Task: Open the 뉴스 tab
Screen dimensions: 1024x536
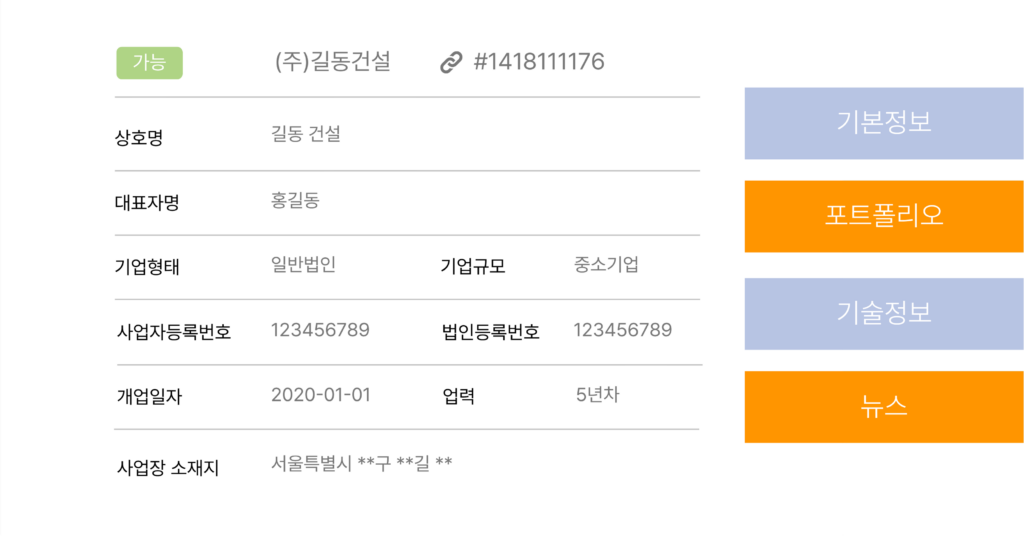Action: tap(883, 406)
